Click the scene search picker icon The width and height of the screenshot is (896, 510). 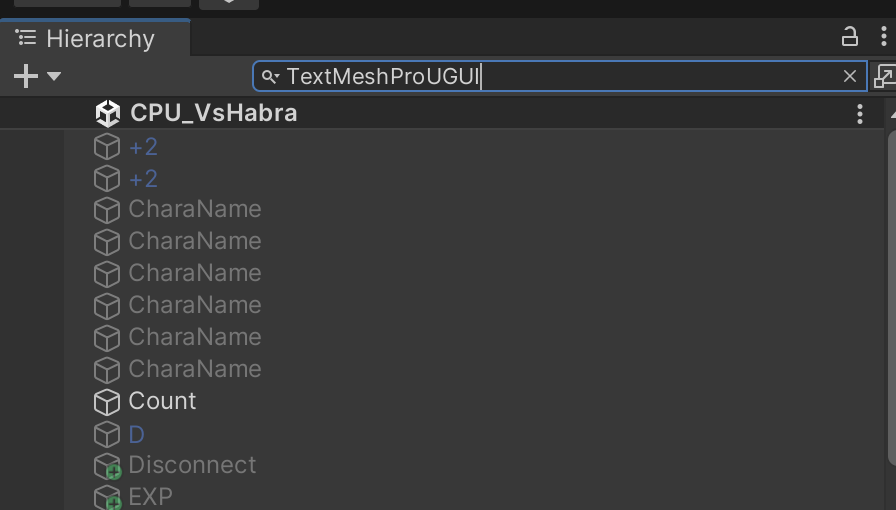[x=885, y=76]
